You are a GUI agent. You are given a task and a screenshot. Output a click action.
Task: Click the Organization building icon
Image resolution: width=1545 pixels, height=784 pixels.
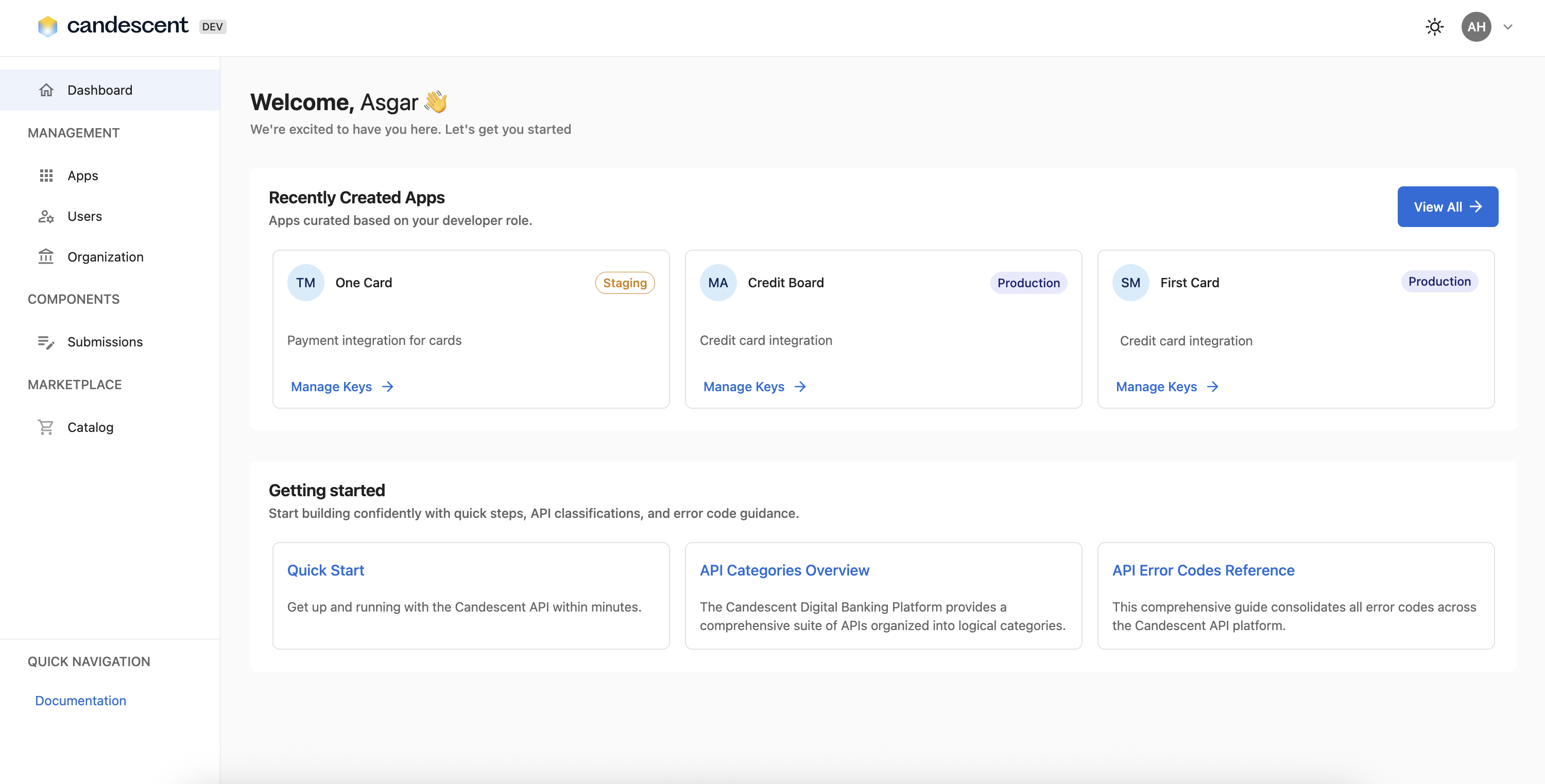[x=46, y=256]
